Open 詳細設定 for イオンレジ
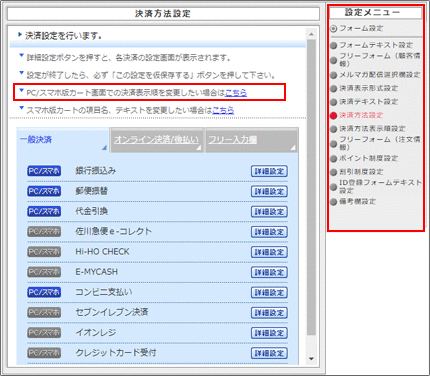Screen dimensions: 430x376 click(x=269, y=333)
